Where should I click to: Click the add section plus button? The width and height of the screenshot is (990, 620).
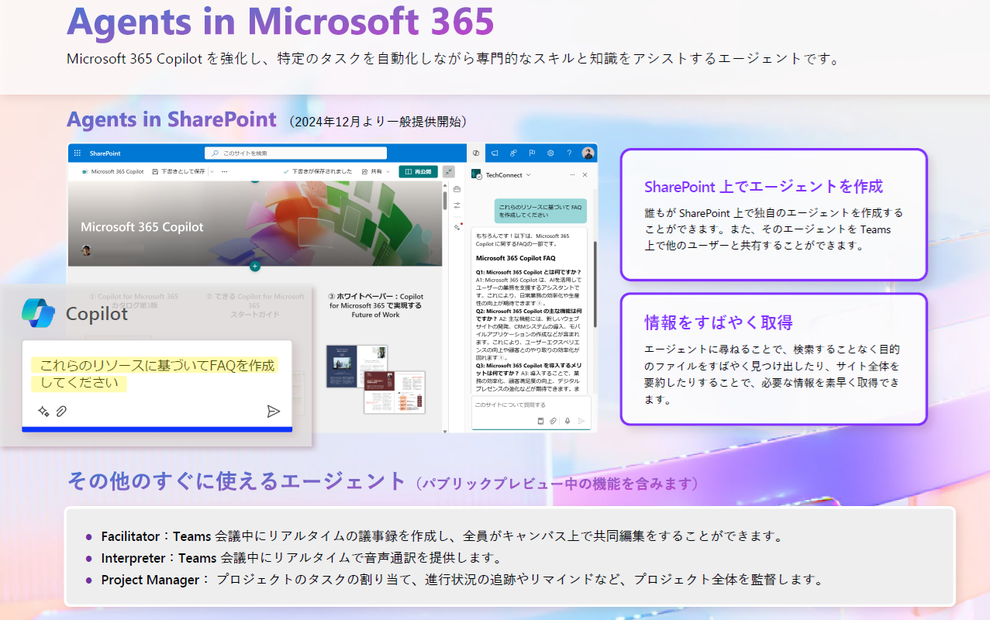click(x=254, y=266)
